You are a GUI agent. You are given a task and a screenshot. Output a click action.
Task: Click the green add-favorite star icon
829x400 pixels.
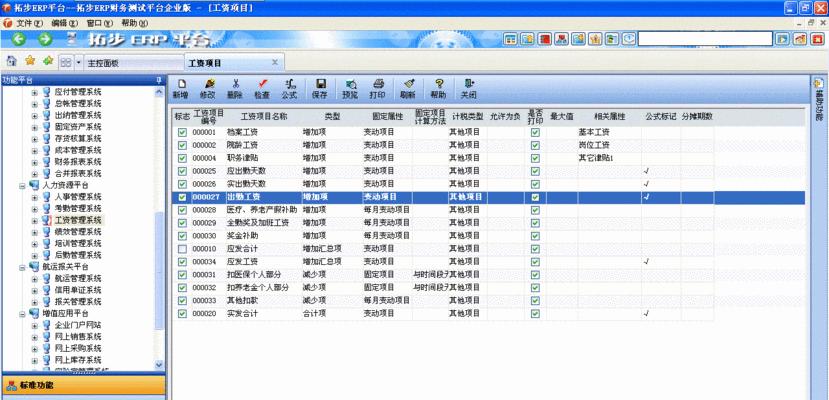48,61
